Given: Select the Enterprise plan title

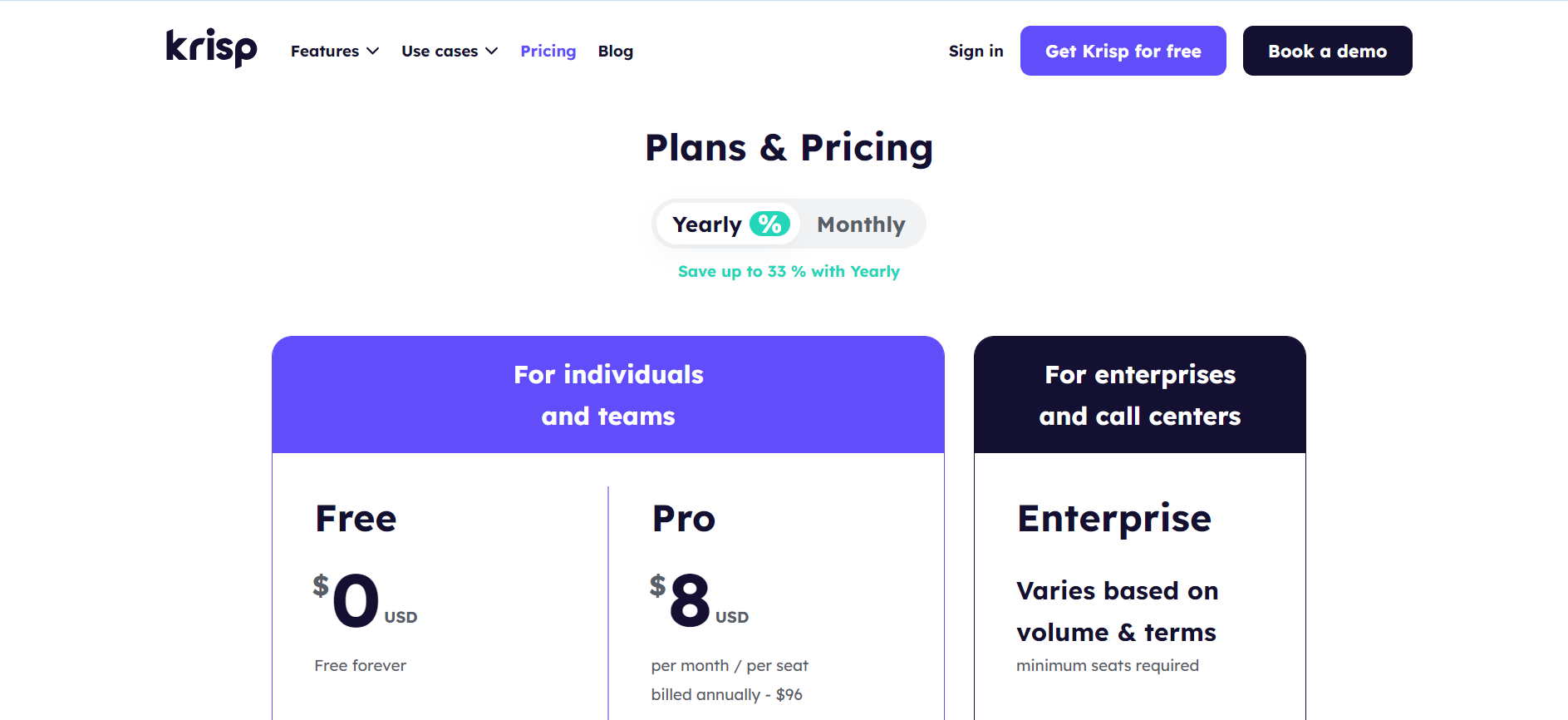Looking at the screenshot, I should [1114, 520].
